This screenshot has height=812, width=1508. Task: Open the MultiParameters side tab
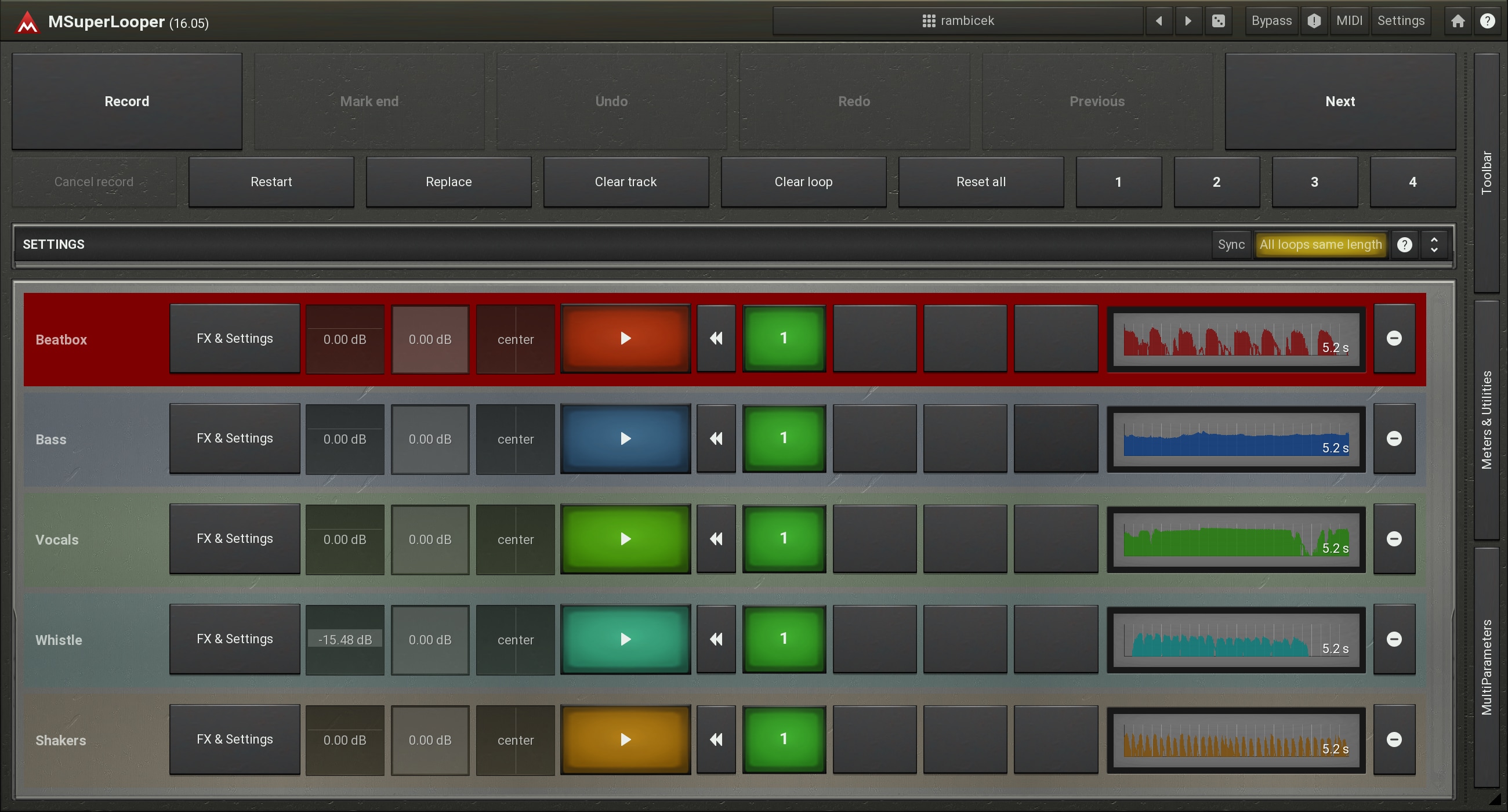pos(1486,668)
